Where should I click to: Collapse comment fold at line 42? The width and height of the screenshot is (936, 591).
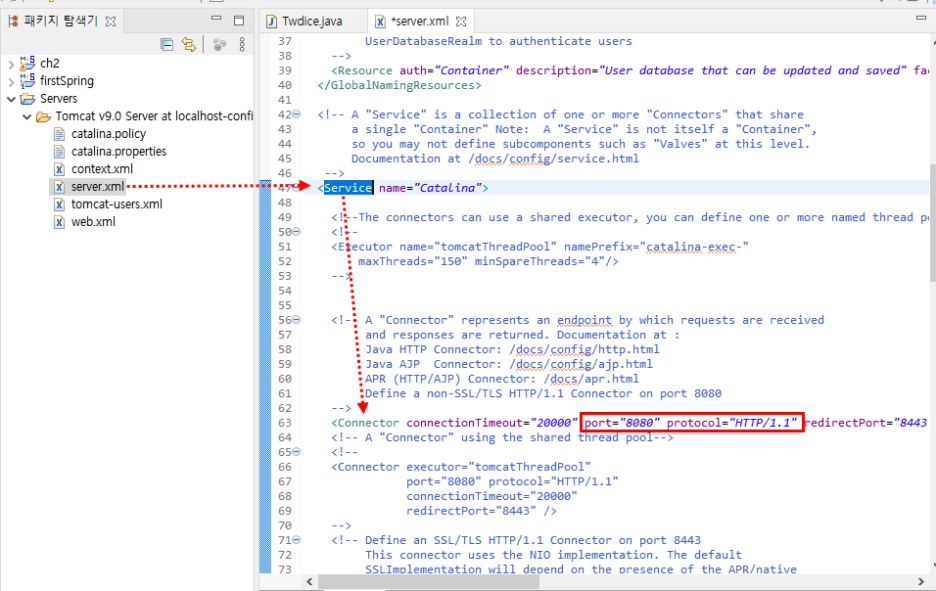[x=297, y=114]
